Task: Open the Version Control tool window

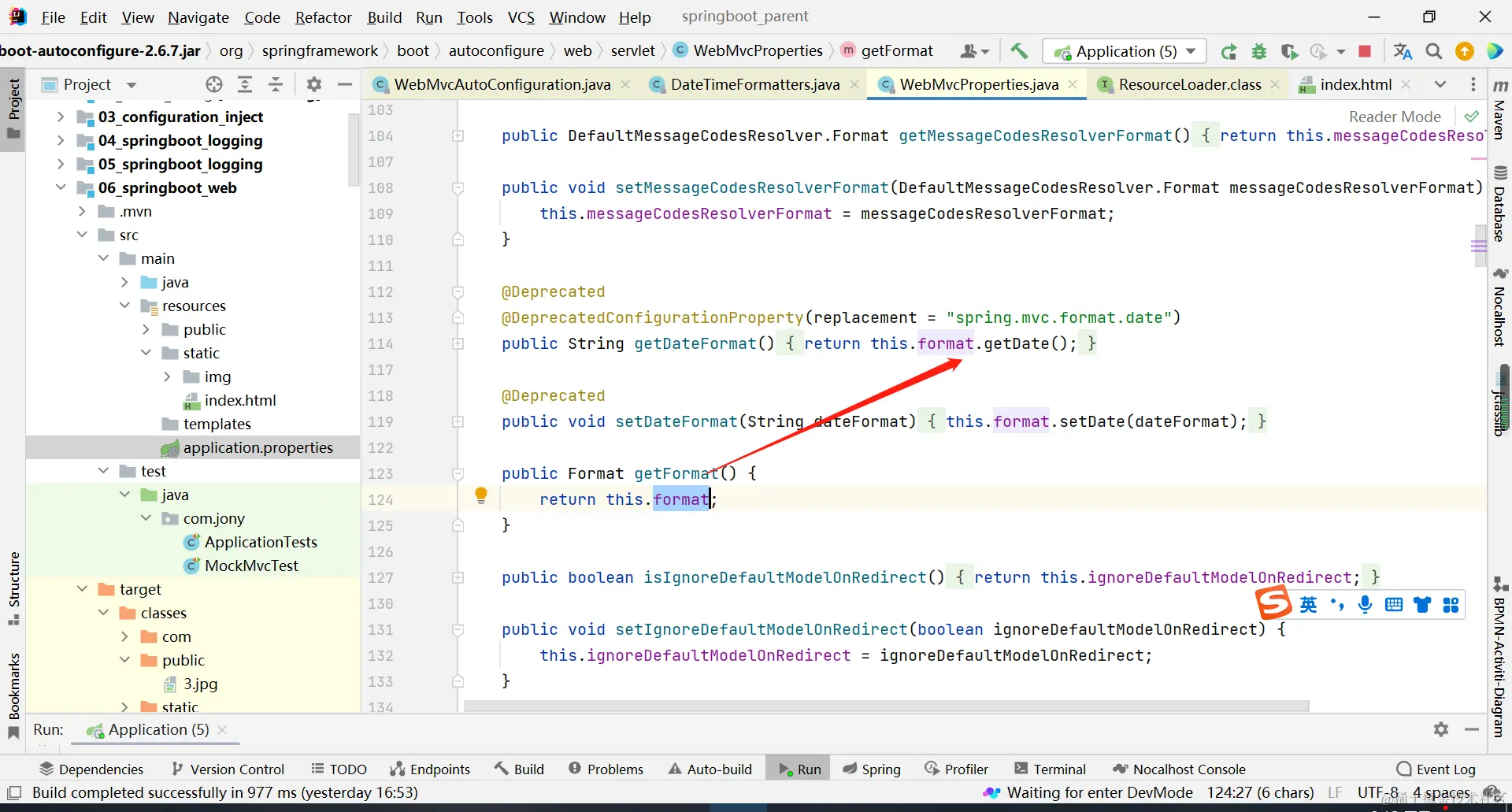Action: [x=228, y=769]
